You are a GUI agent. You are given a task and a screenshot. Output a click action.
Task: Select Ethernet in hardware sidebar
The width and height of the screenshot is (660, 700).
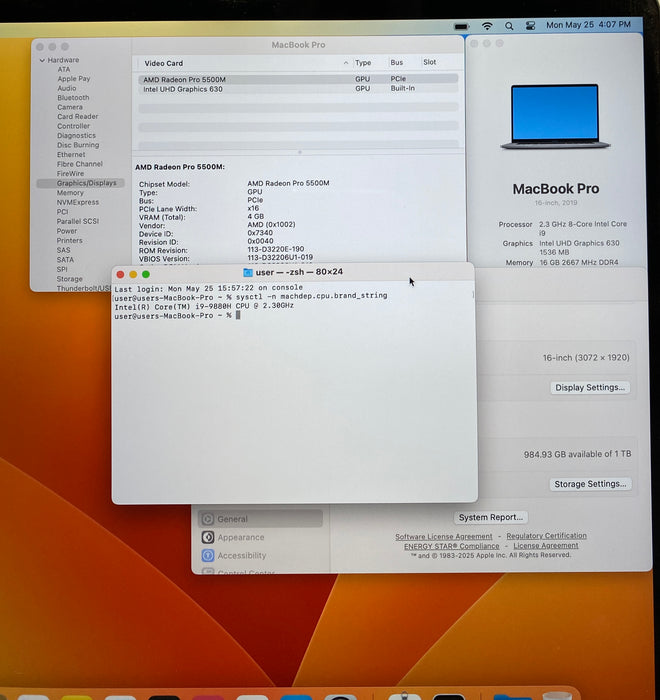(71, 154)
